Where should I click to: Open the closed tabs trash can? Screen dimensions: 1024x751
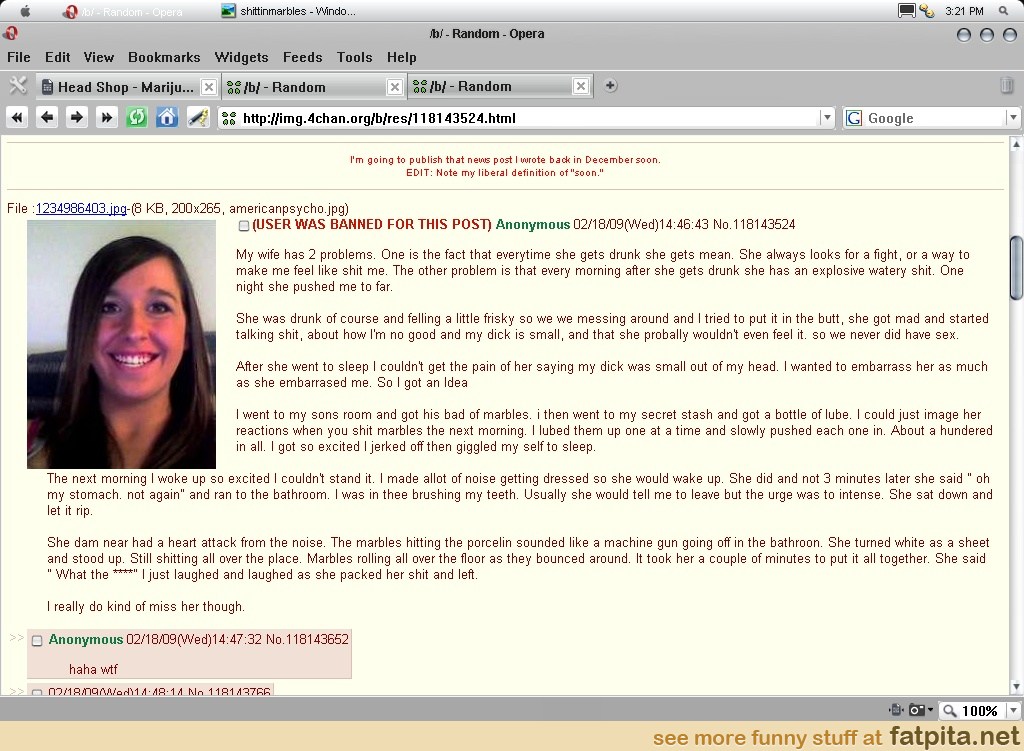click(x=1007, y=86)
